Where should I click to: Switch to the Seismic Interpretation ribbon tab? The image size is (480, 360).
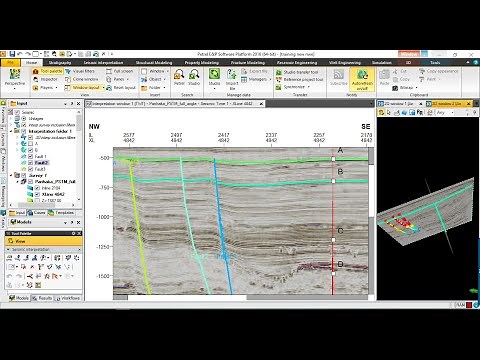[x=103, y=62]
